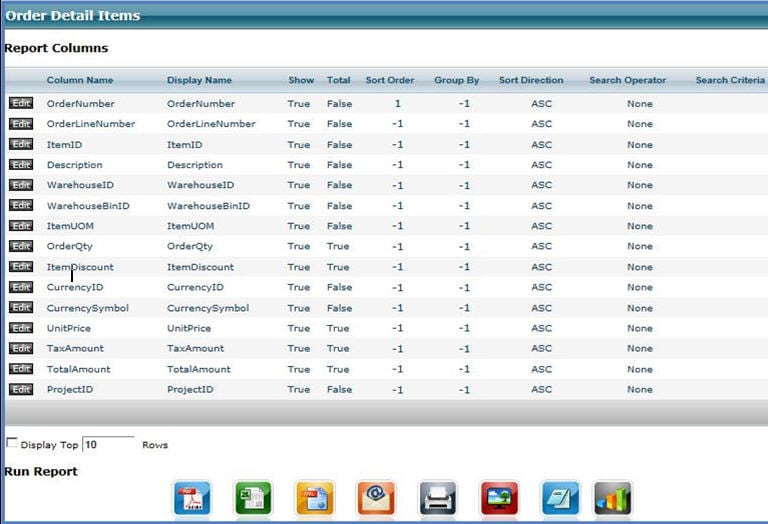
Task: Edit the OrderQty row
Action: click(21, 246)
